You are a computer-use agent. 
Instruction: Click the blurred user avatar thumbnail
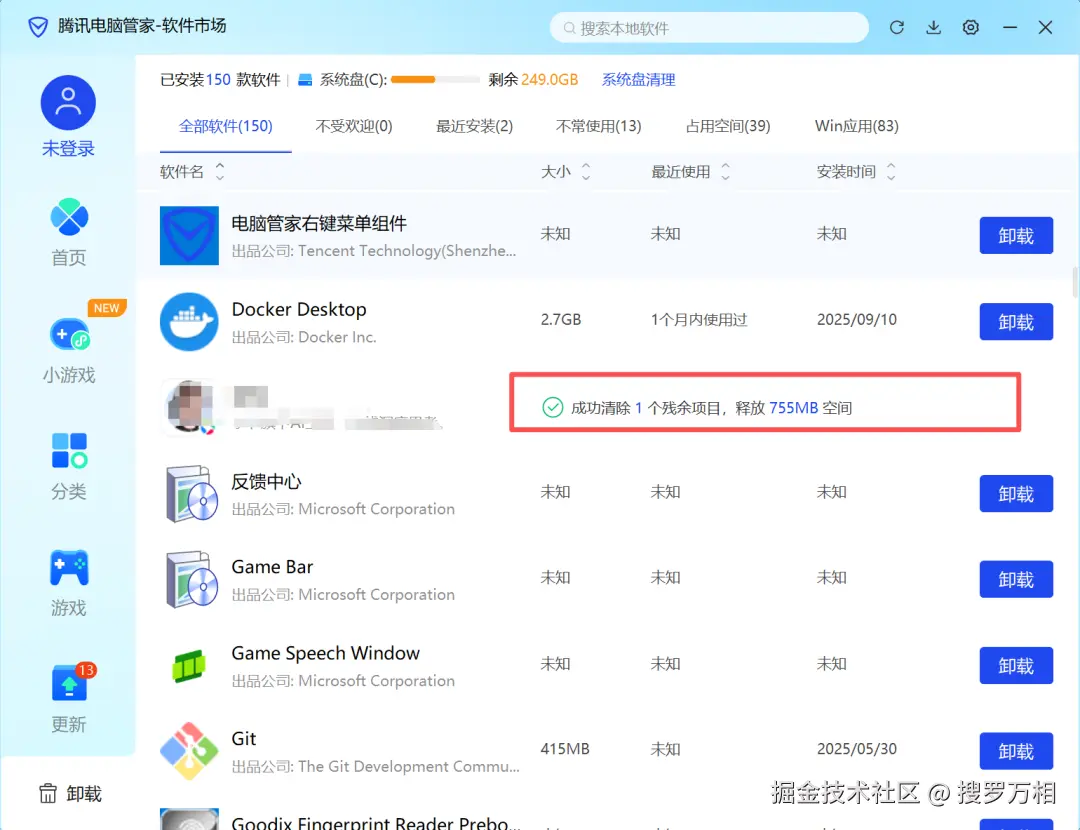pyautogui.click(x=189, y=407)
